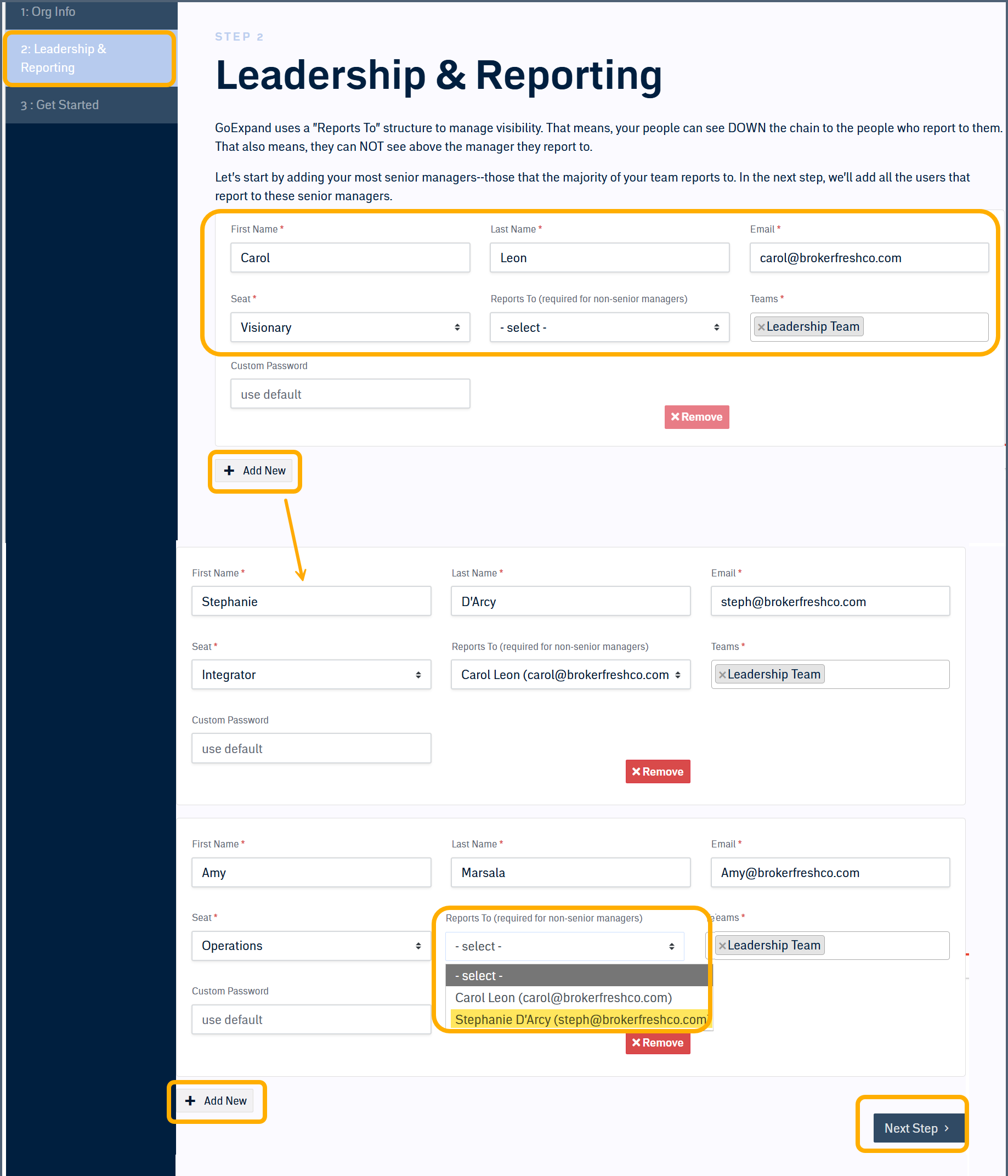The height and width of the screenshot is (1176, 1008).
Task: Click Amy's Email input field
Action: 829,872
